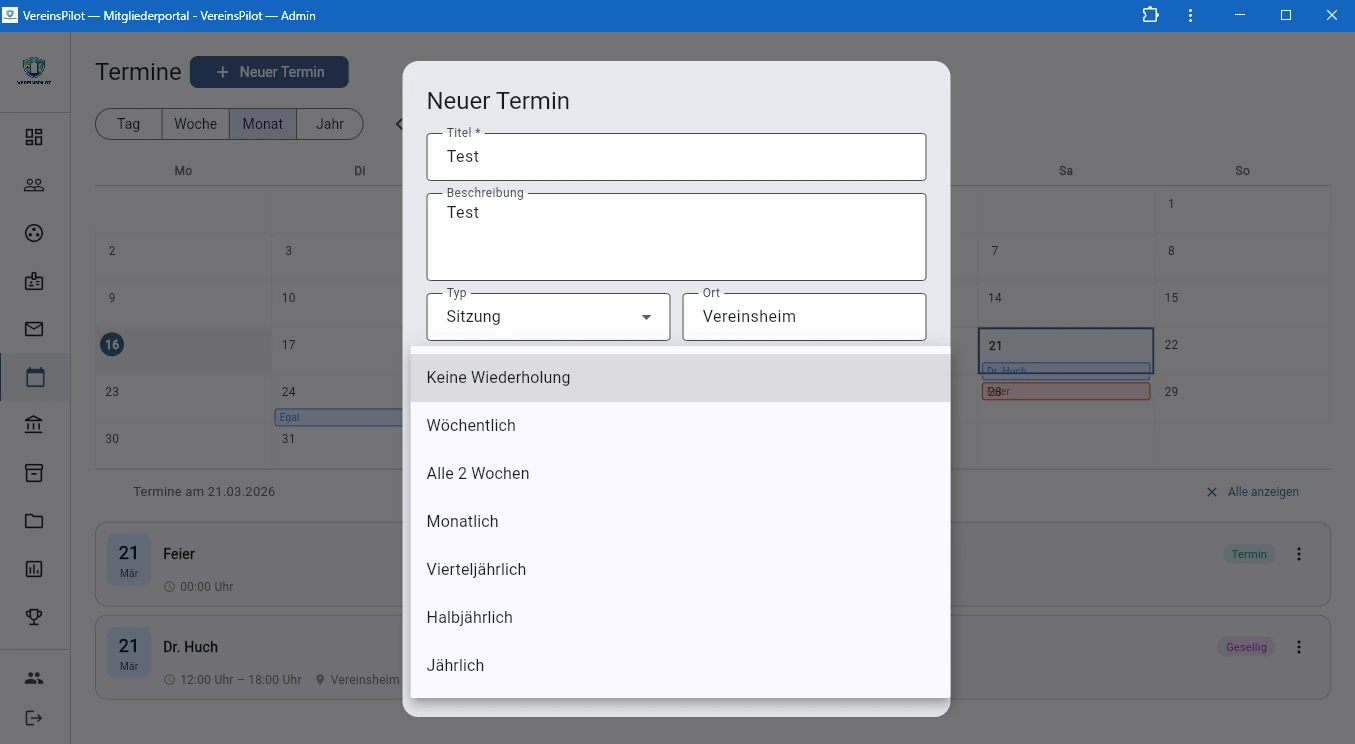
Task: Select the calendar icon in sidebar
Action: coord(34,377)
